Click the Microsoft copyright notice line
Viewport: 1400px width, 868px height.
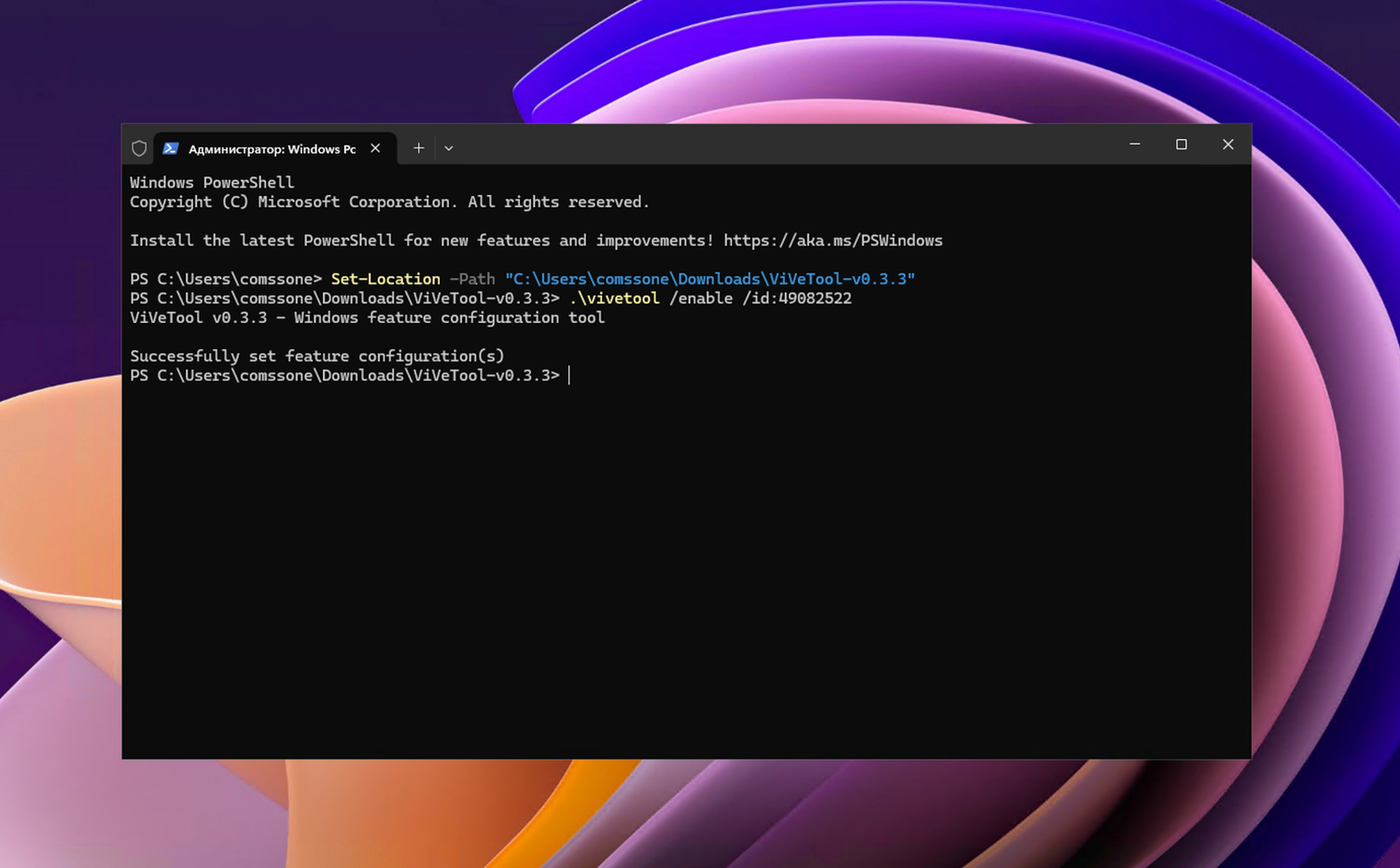(389, 203)
